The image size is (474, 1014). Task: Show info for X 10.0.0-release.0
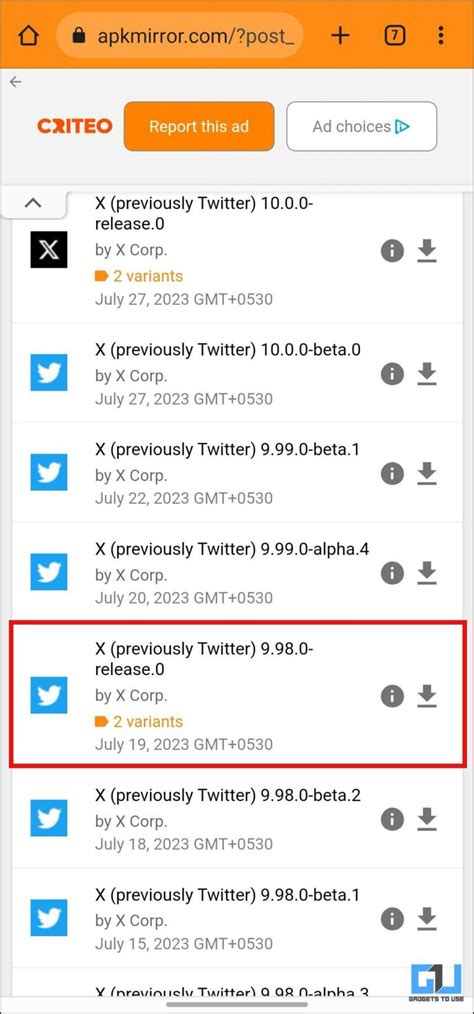click(392, 250)
